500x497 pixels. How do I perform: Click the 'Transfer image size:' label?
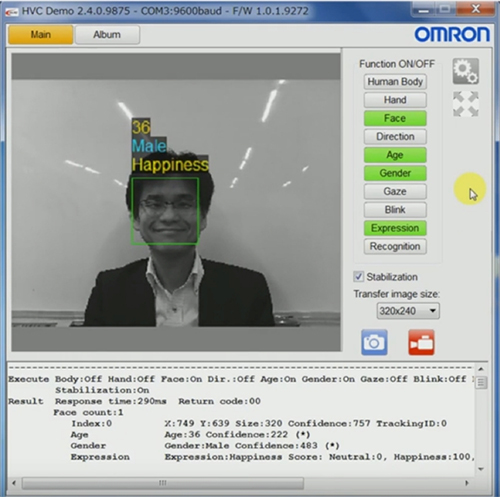[x=397, y=294]
